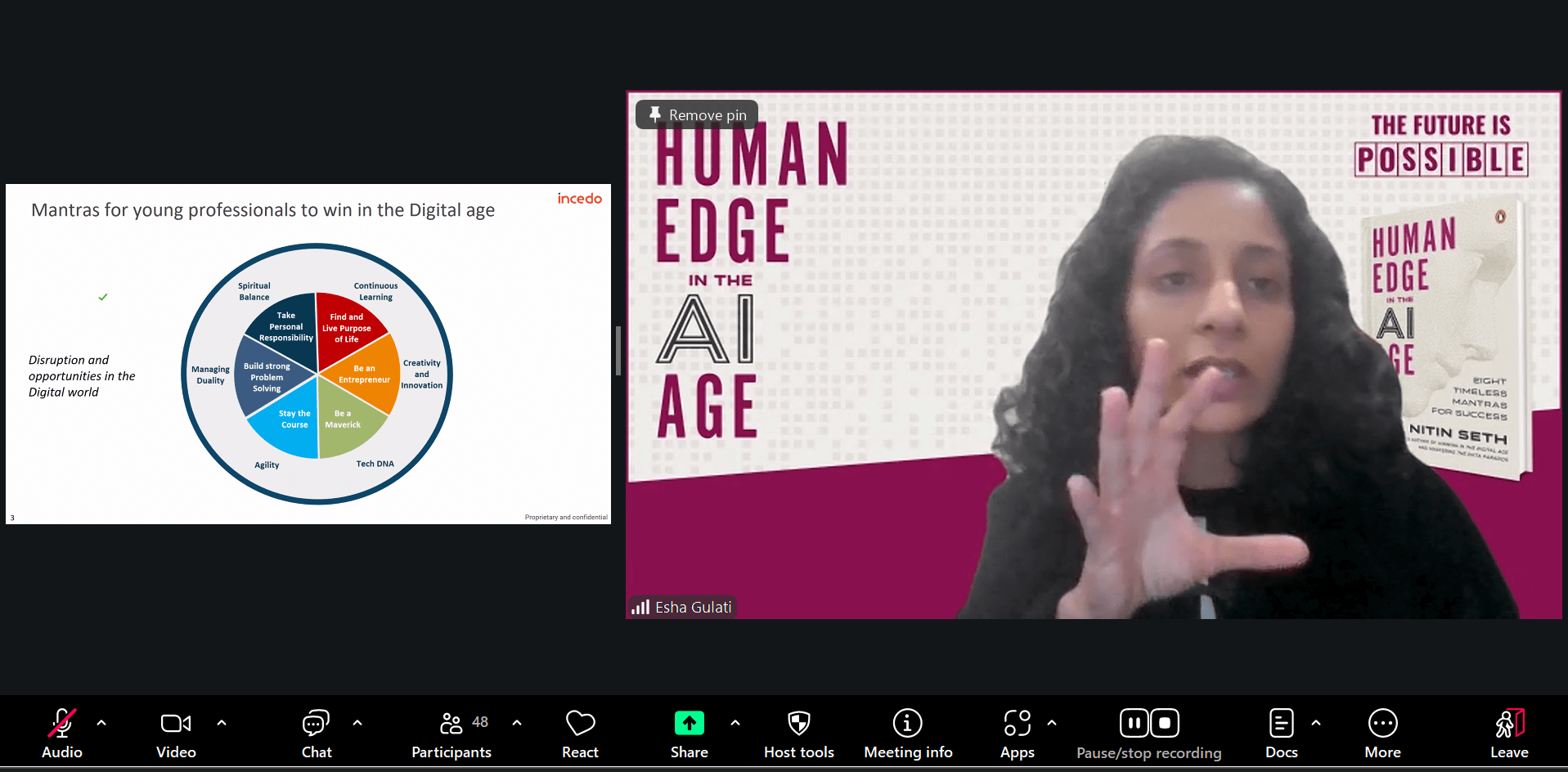Open the Apps panel
The height and width of the screenshot is (772, 1568).
tap(1017, 725)
